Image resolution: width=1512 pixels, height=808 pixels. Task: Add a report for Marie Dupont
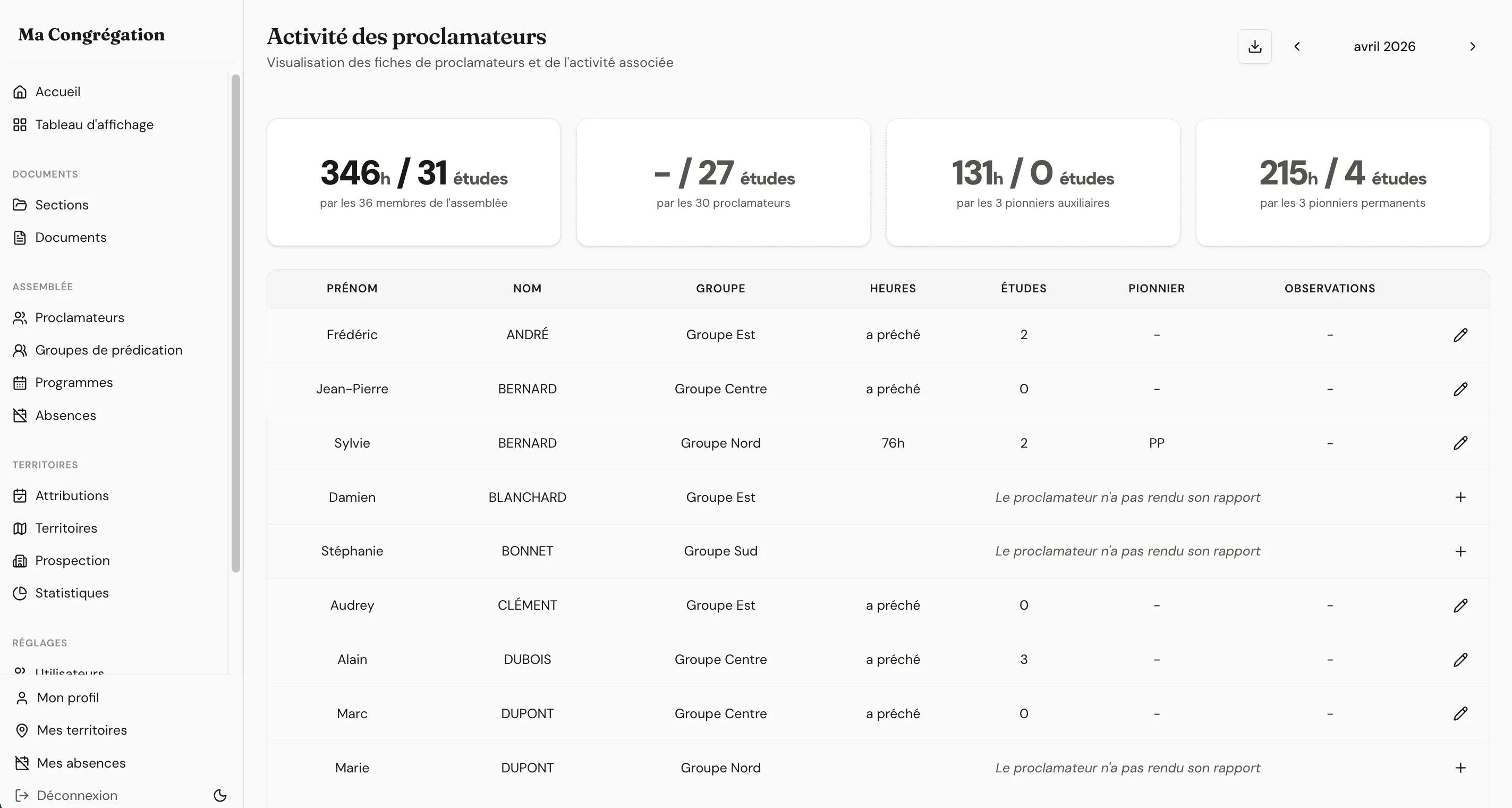(x=1460, y=768)
